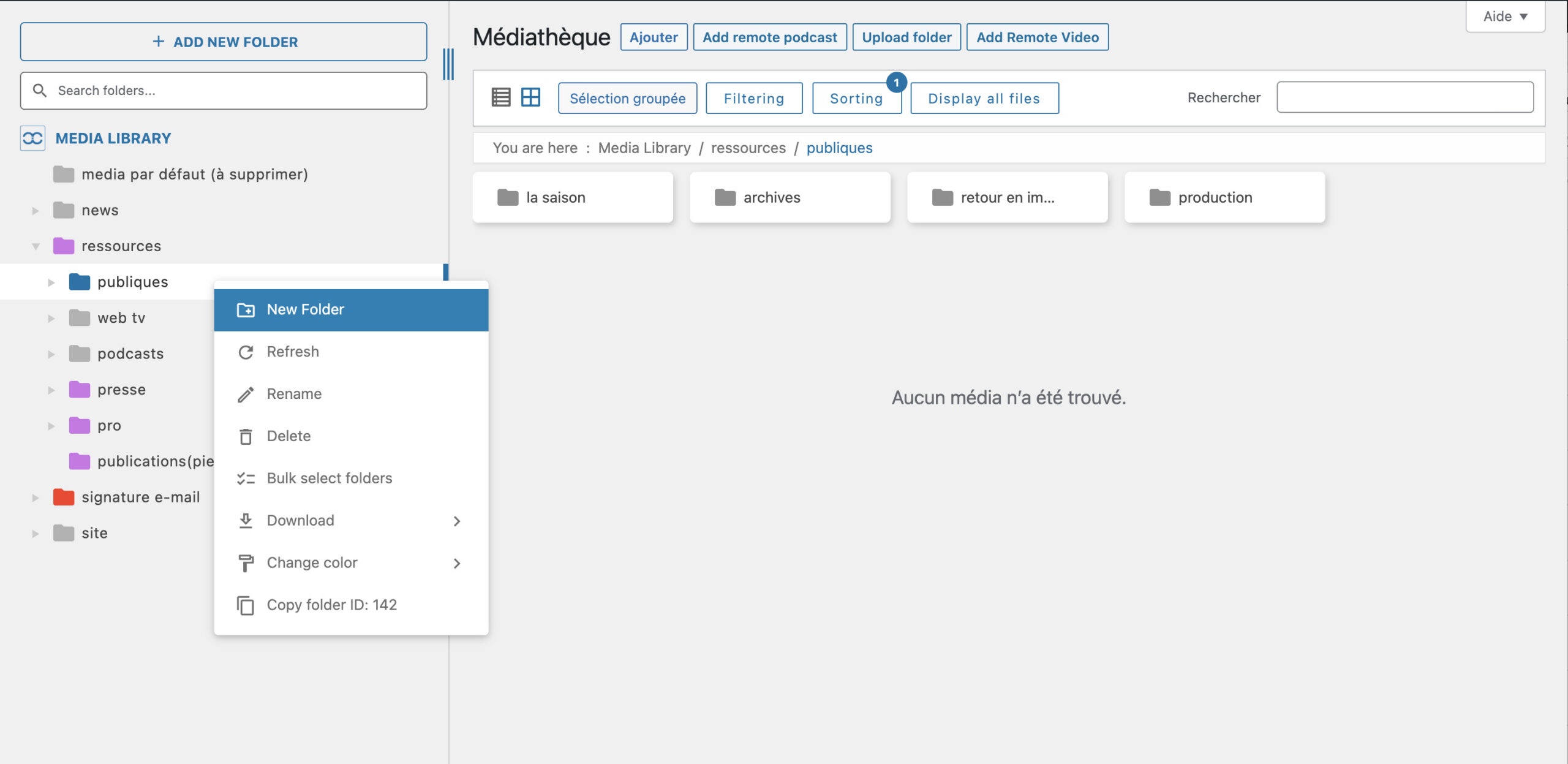Click the purple presse folder icon
Viewport: 1568px width, 764px height.
click(x=80, y=390)
